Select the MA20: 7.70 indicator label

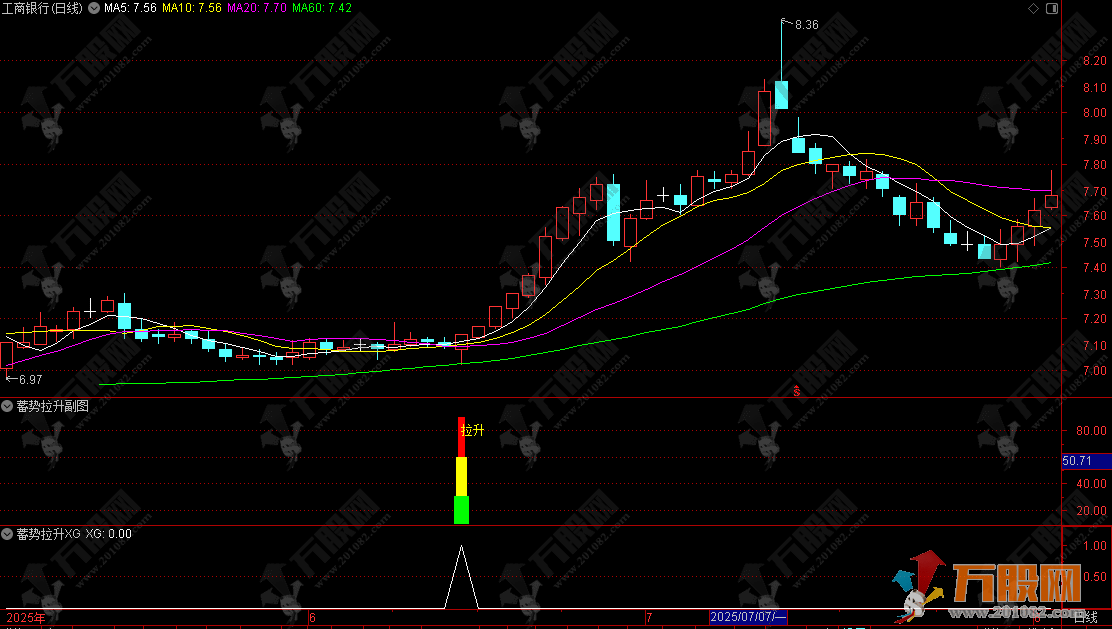pyautogui.click(x=257, y=8)
